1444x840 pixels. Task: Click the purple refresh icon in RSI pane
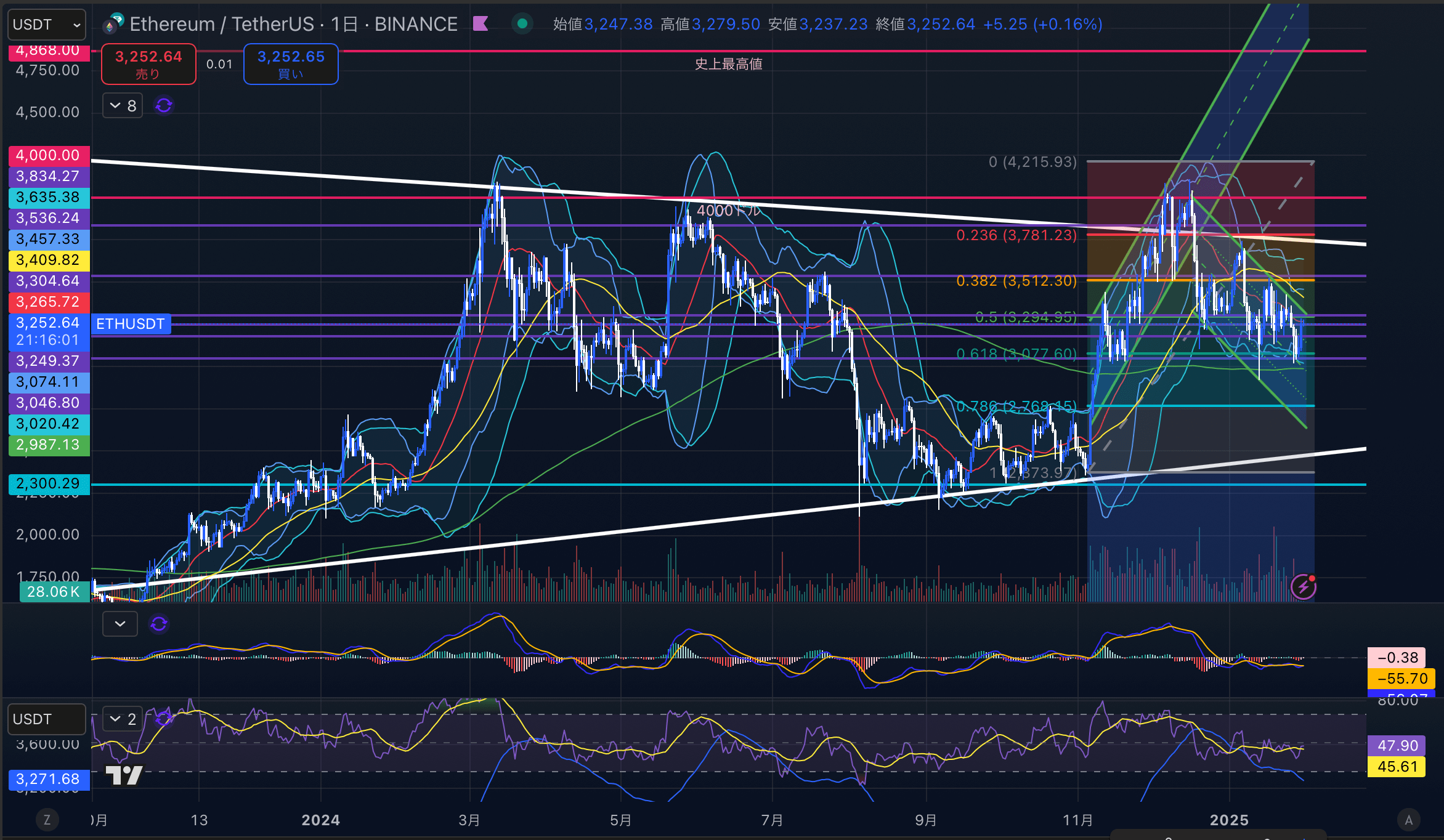point(164,719)
